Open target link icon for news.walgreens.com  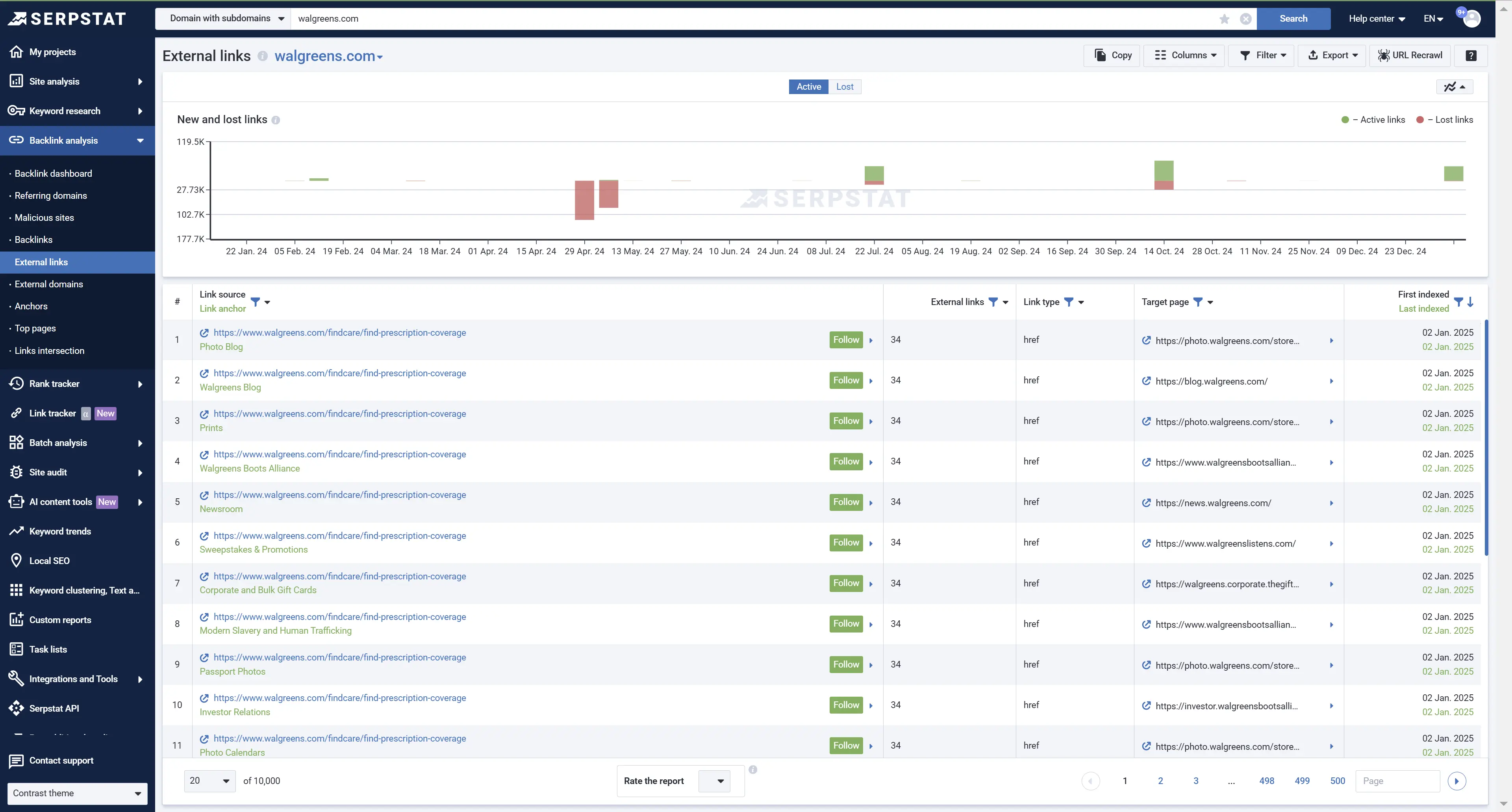[1146, 503]
